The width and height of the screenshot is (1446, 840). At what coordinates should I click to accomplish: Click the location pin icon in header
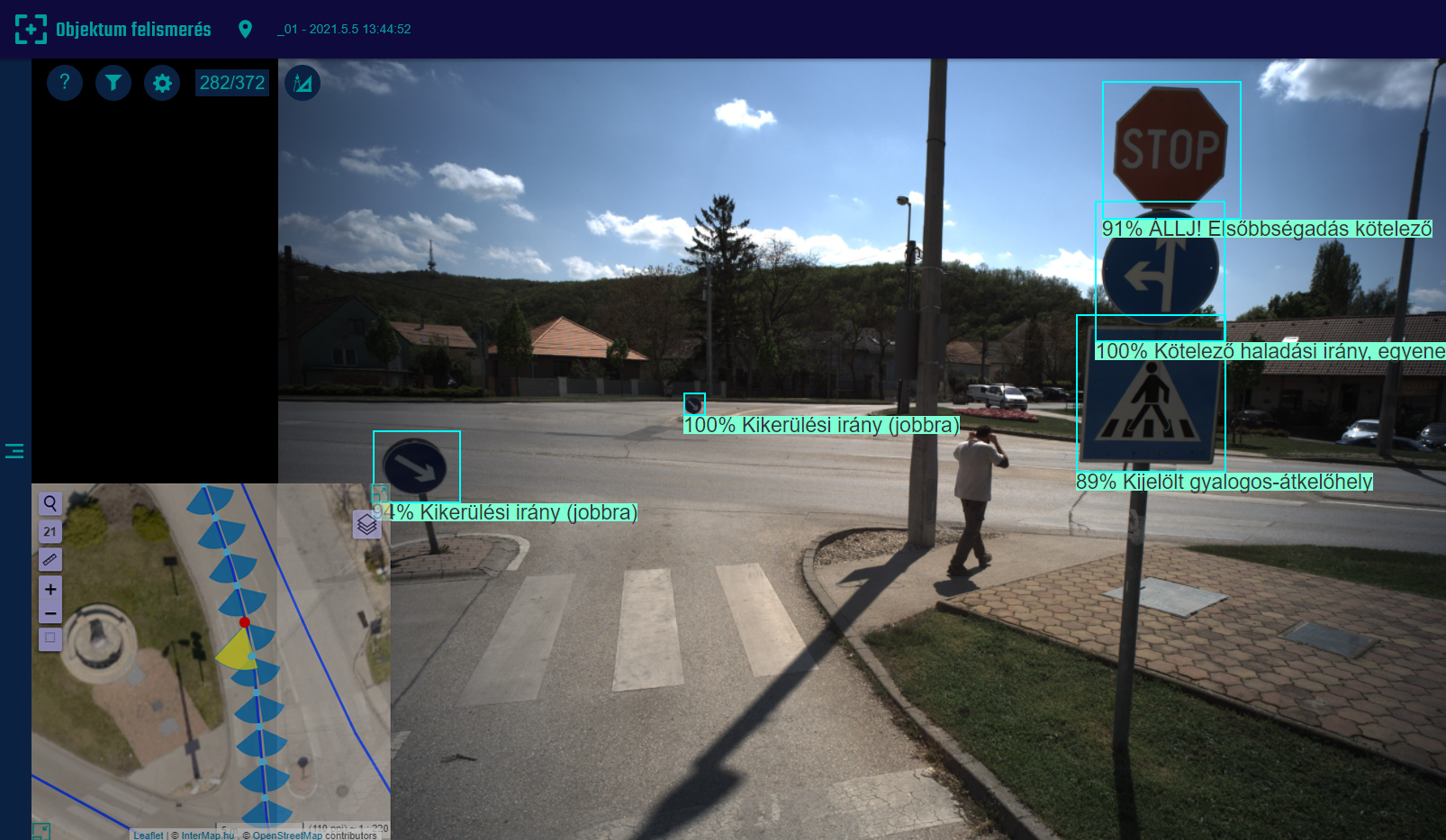click(245, 29)
